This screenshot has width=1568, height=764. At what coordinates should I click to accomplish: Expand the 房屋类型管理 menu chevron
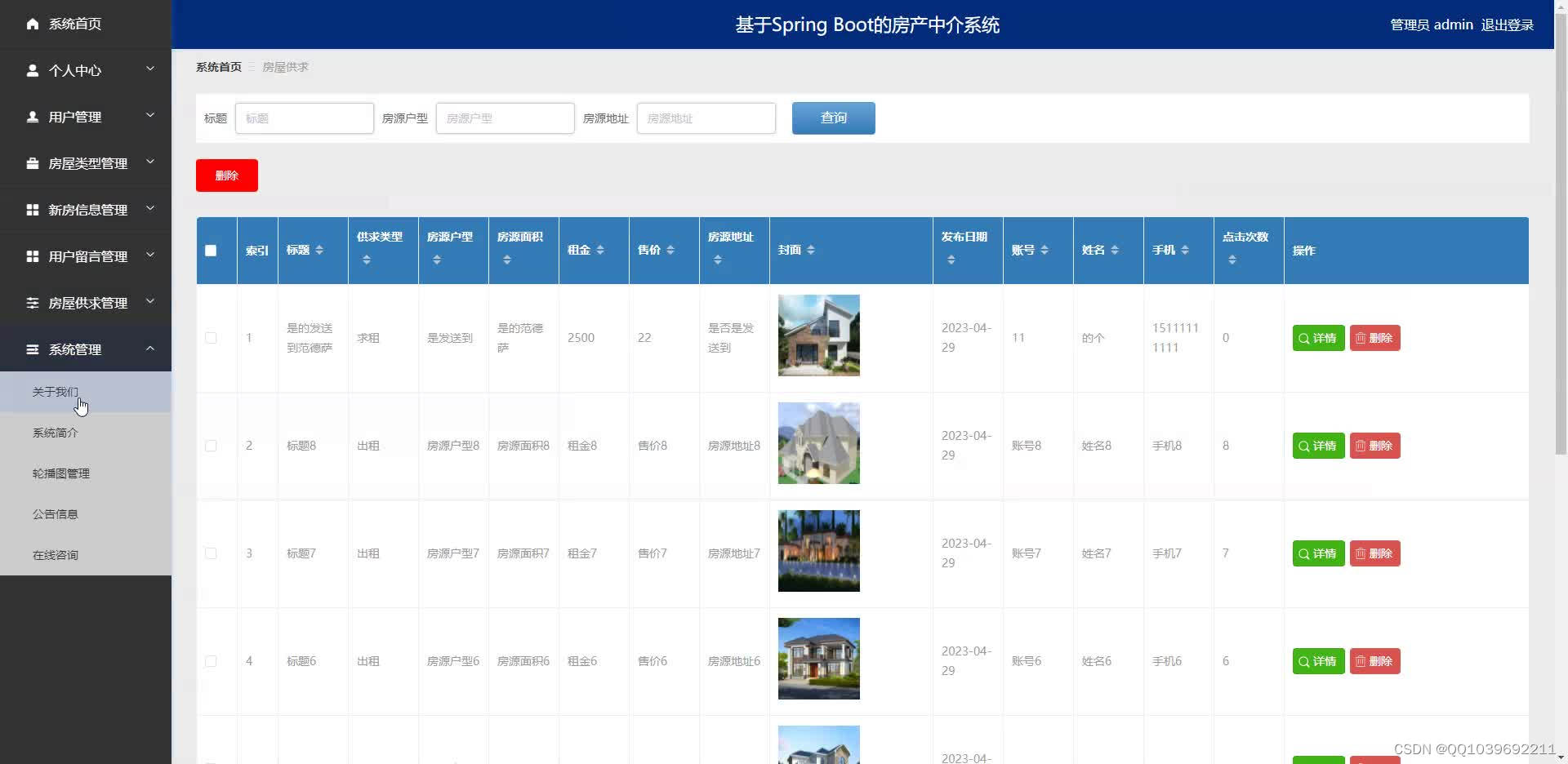(x=150, y=162)
